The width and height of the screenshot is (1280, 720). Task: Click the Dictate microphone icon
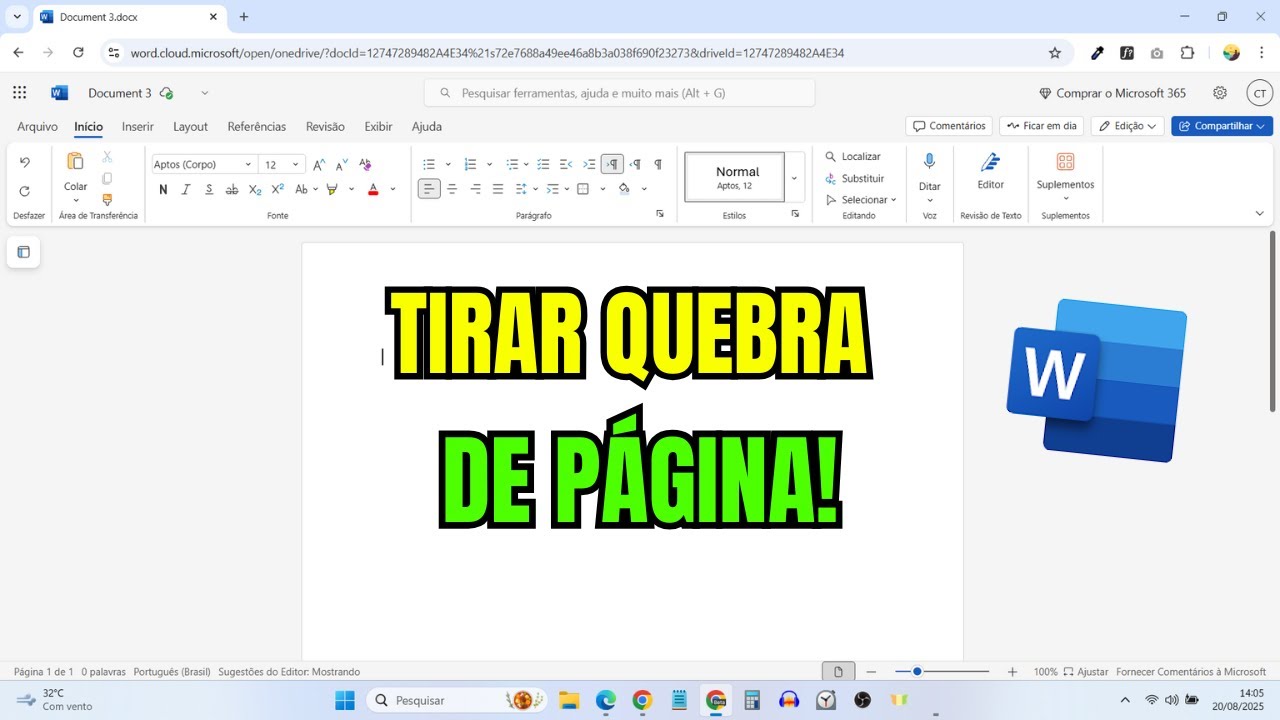click(x=930, y=162)
